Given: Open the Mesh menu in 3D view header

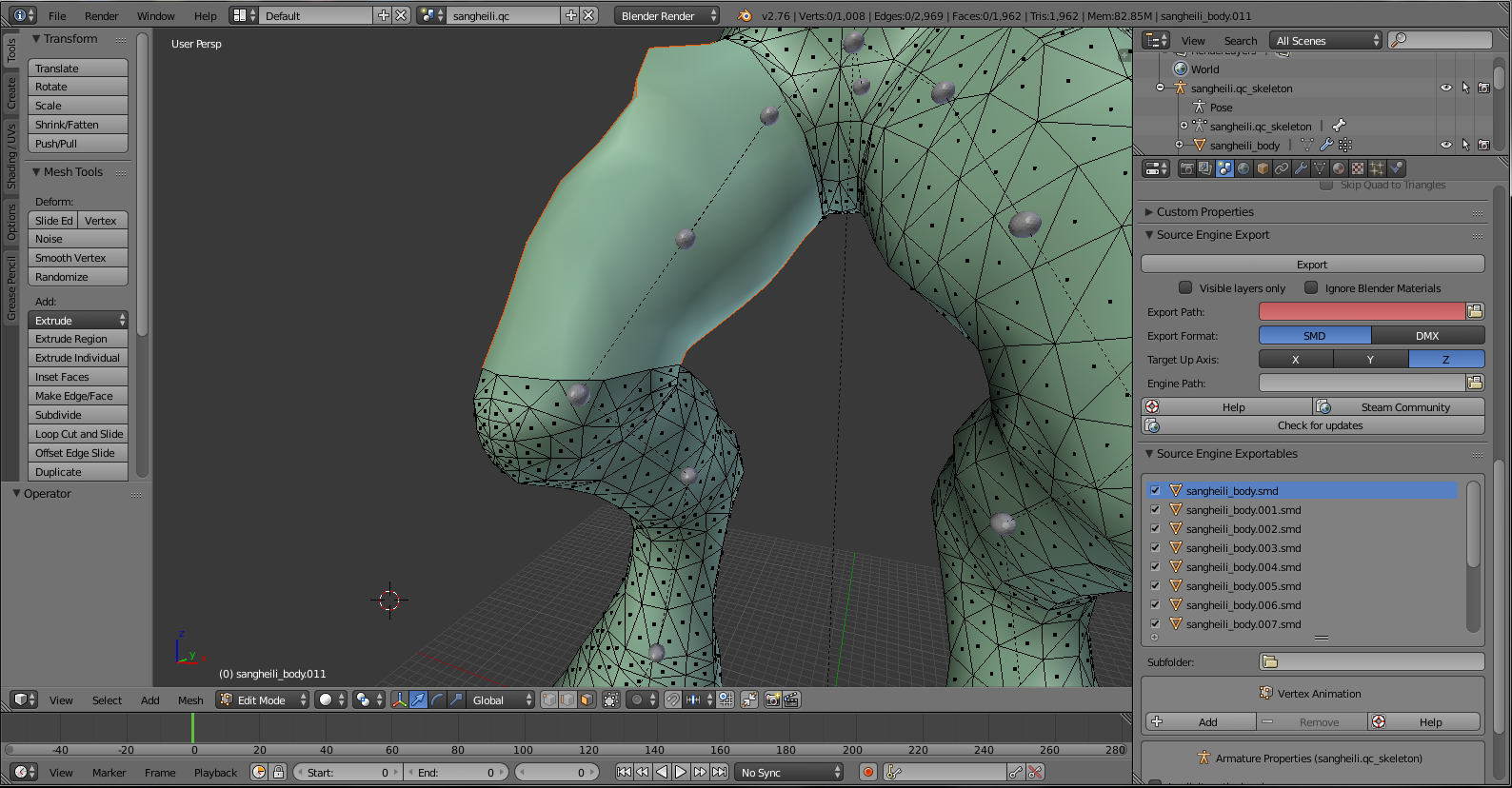Looking at the screenshot, I should coord(190,699).
